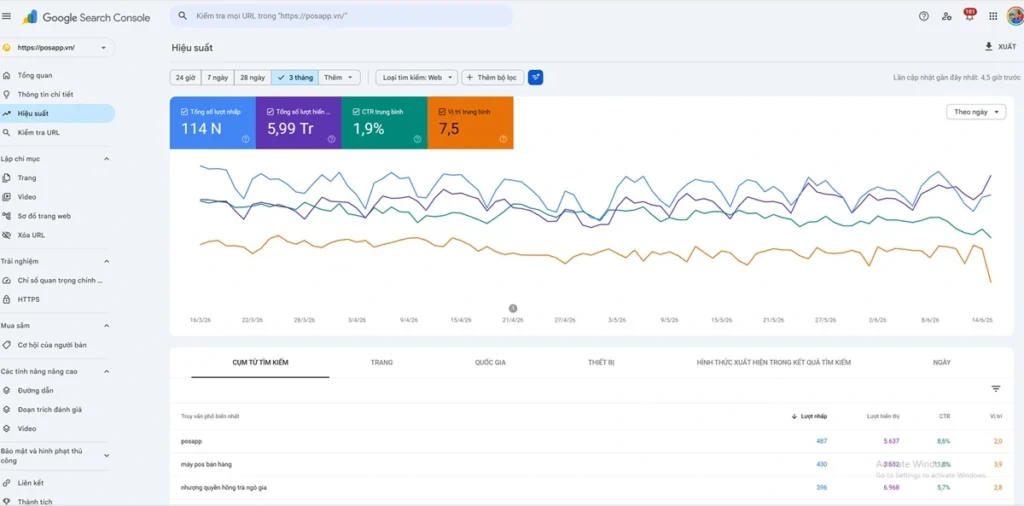
Task: Switch to the QUỐC GIA tab
Action: 490,362
